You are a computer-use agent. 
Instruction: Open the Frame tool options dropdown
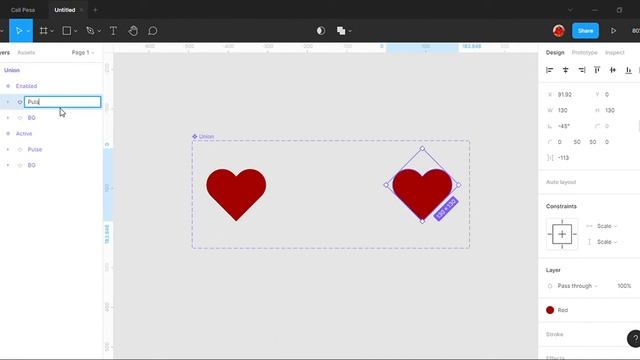[52, 31]
